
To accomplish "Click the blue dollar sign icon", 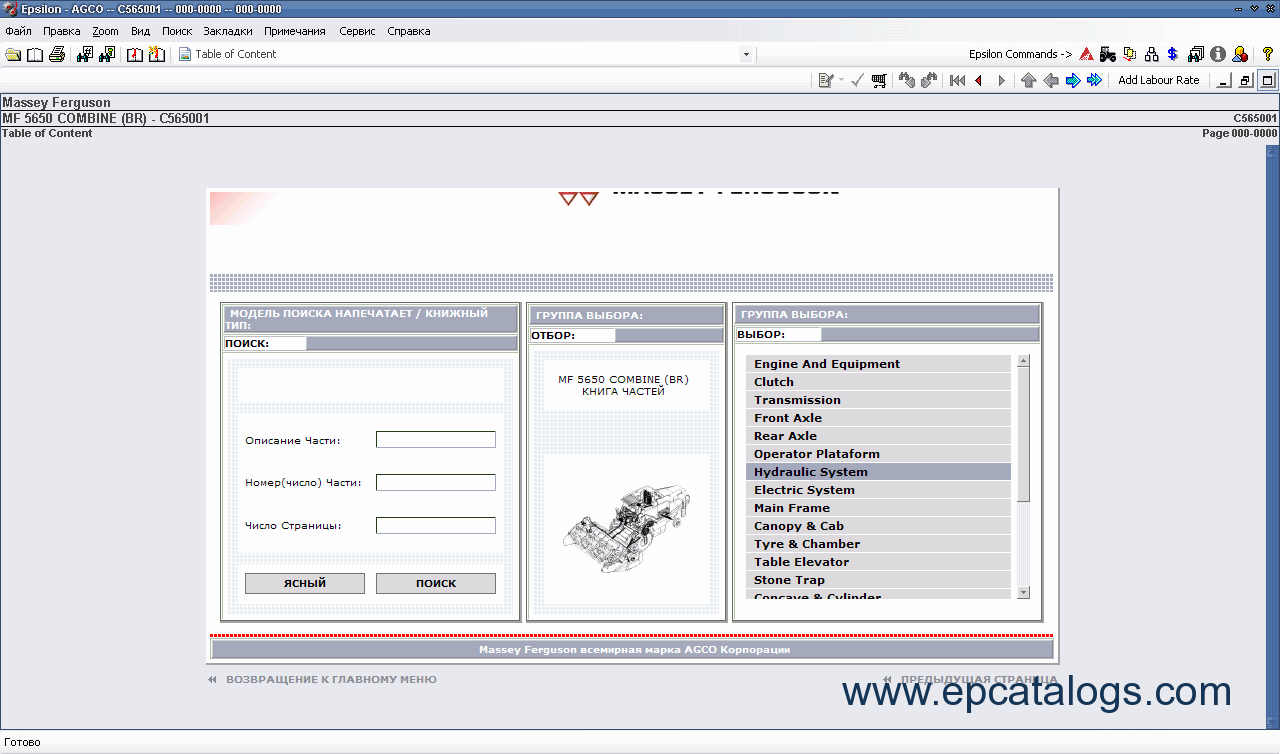I will [x=1173, y=54].
